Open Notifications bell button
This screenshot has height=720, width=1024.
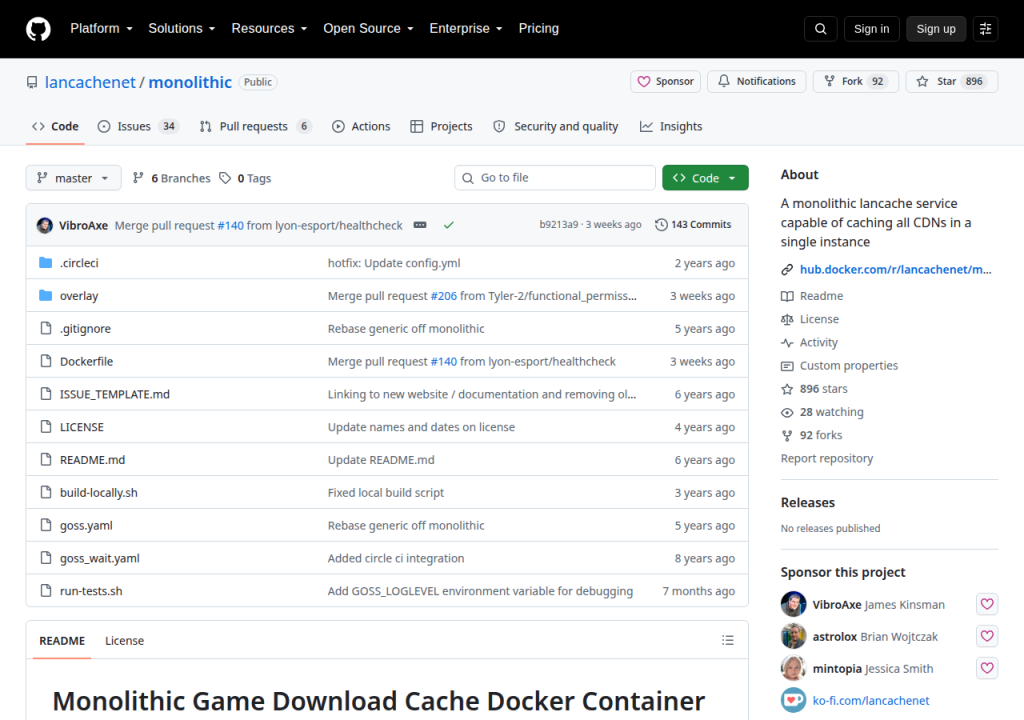tap(757, 82)
